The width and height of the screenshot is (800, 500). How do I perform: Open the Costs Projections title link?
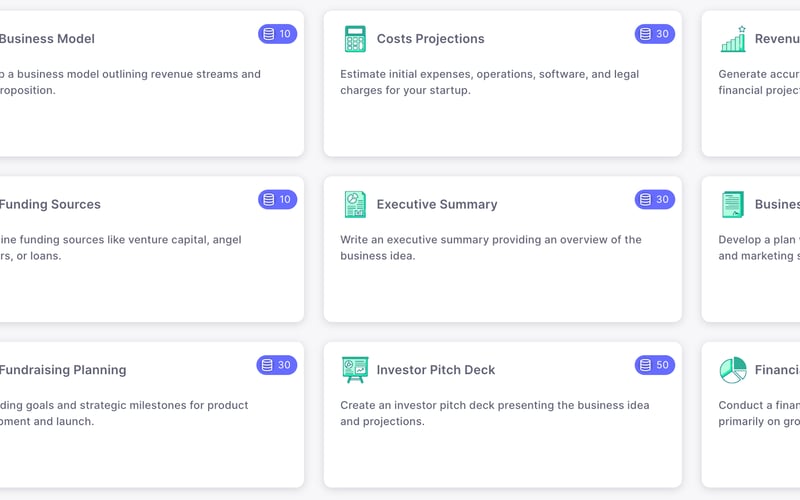(x=430, y=39)
